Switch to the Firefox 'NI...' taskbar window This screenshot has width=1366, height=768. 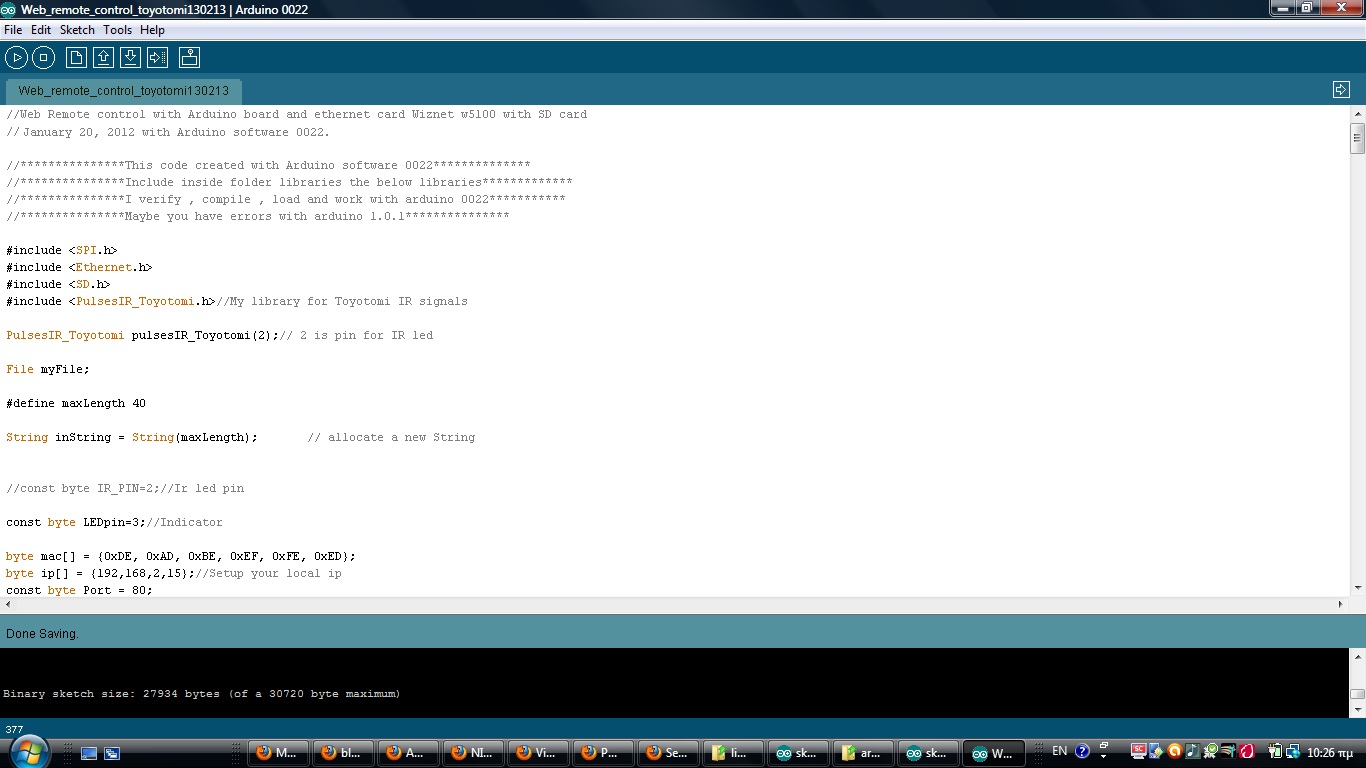click(x=472, y=753)
